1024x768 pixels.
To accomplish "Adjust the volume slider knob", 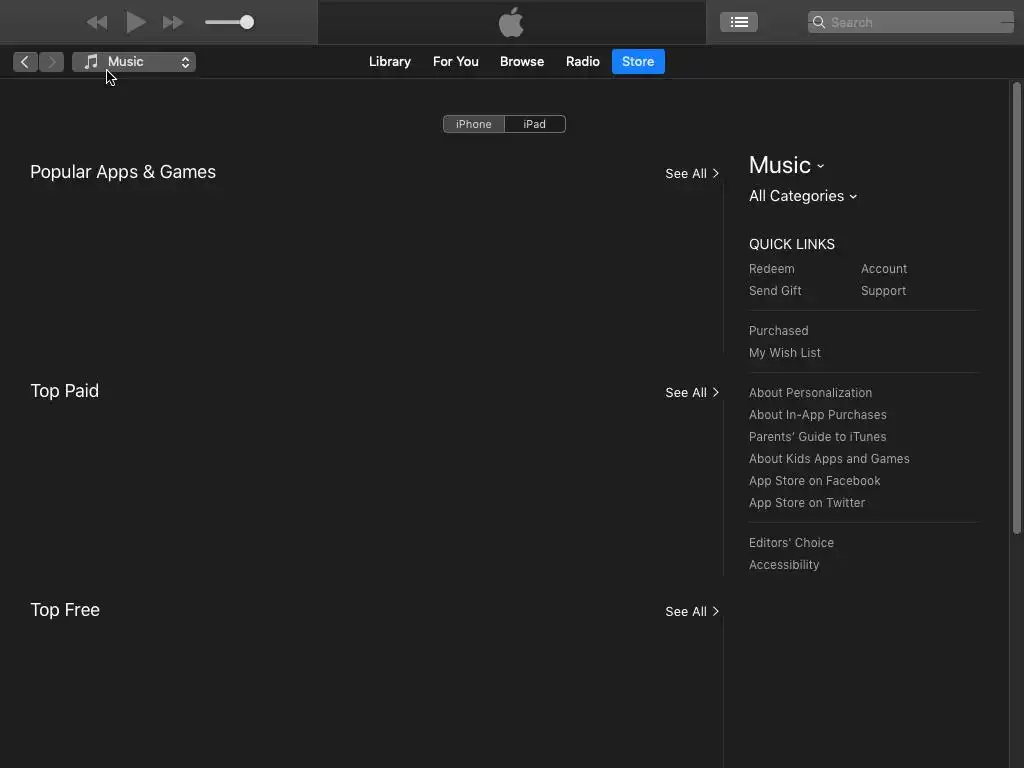I will pyautogui.click(x=246, y=22).
